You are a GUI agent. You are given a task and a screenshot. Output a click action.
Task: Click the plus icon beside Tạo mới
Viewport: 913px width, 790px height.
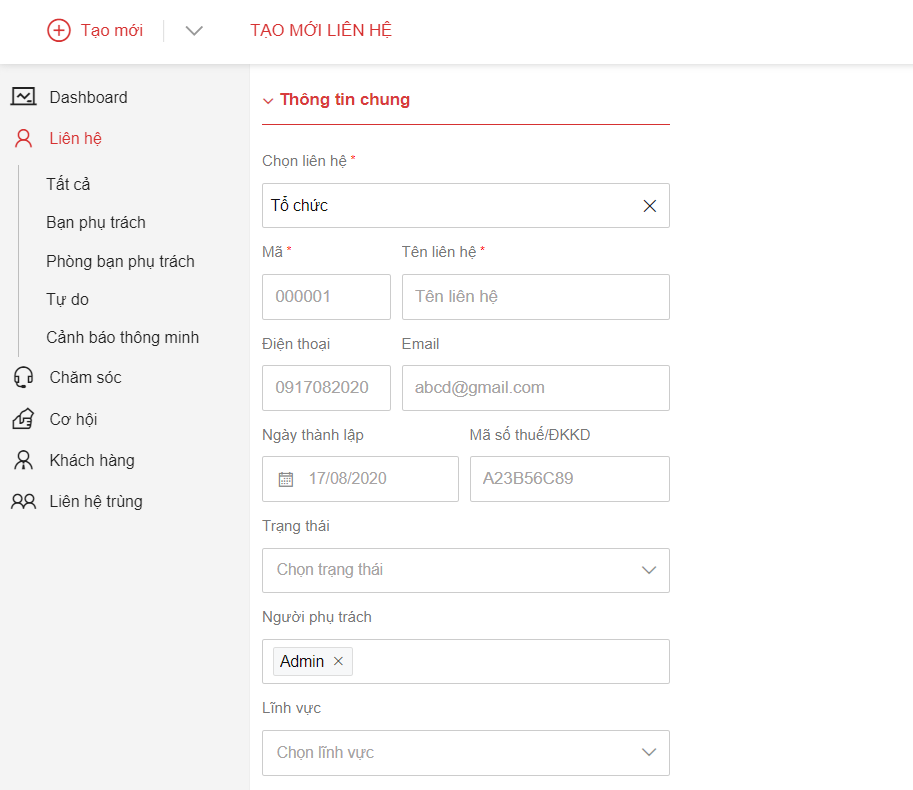[x=59, y=30]
